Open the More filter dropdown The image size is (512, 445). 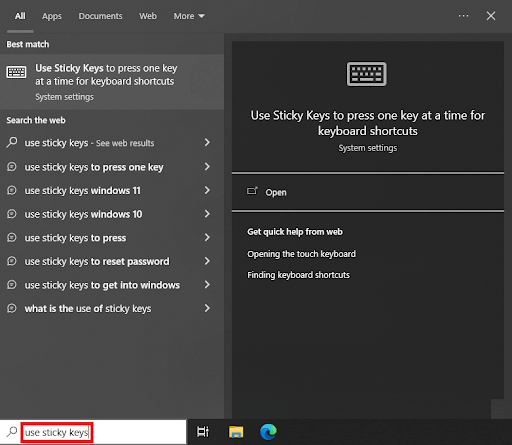coord(189,16)
